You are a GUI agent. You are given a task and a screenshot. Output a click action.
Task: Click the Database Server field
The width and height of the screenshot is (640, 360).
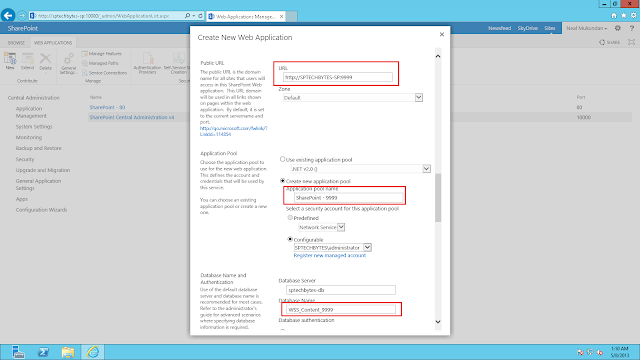(x=340, y=290)
